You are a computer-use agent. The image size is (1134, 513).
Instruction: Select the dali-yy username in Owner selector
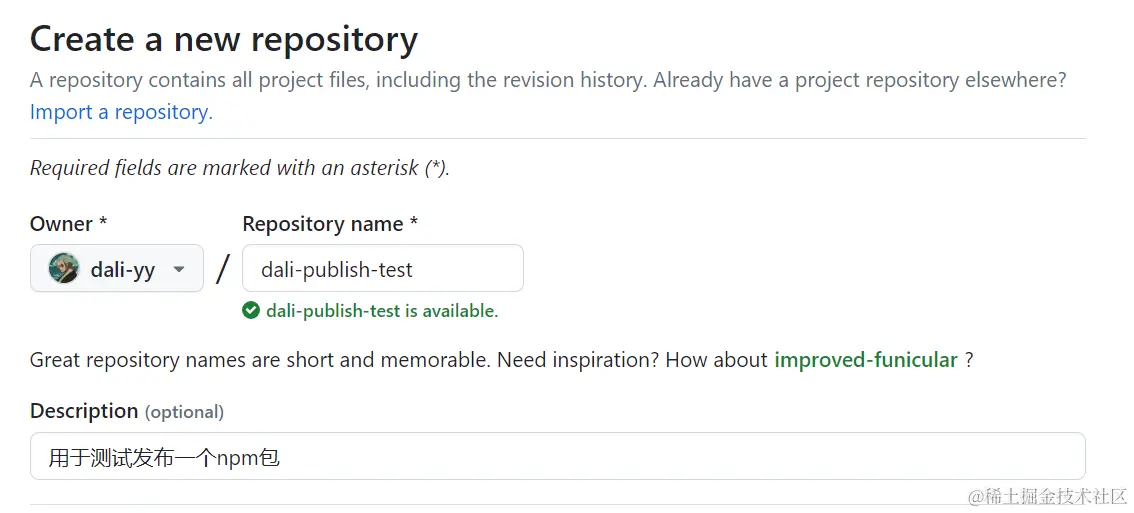pos(122,269)
